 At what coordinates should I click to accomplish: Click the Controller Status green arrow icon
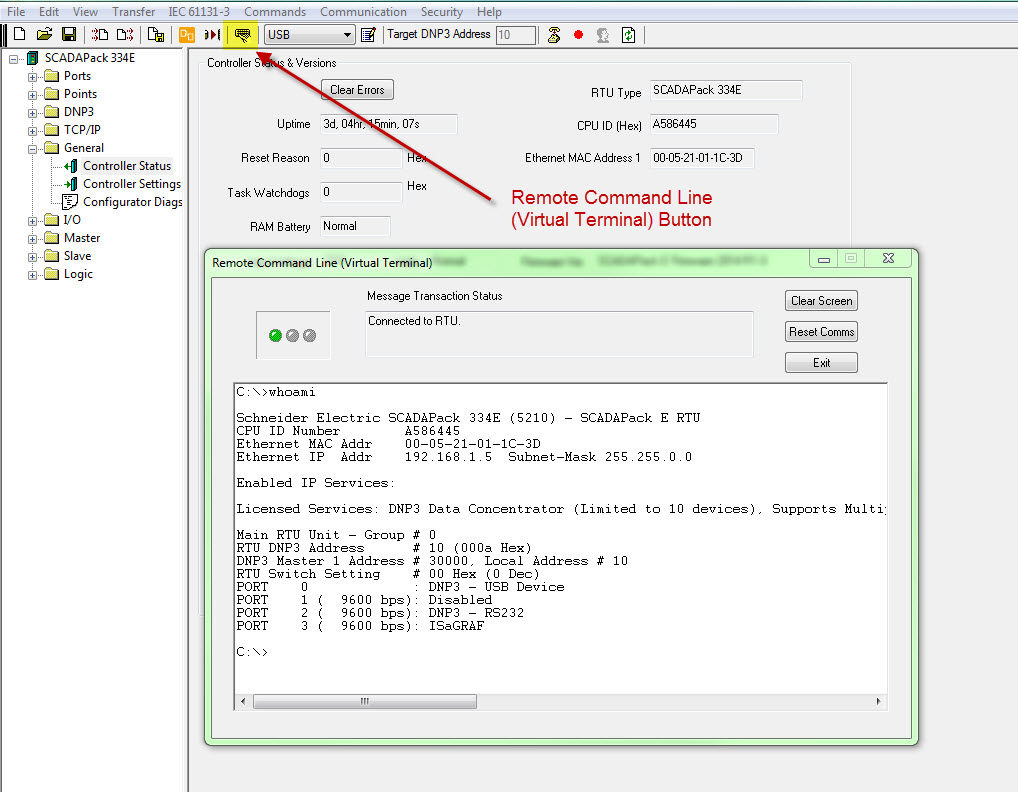coord(71,166)
